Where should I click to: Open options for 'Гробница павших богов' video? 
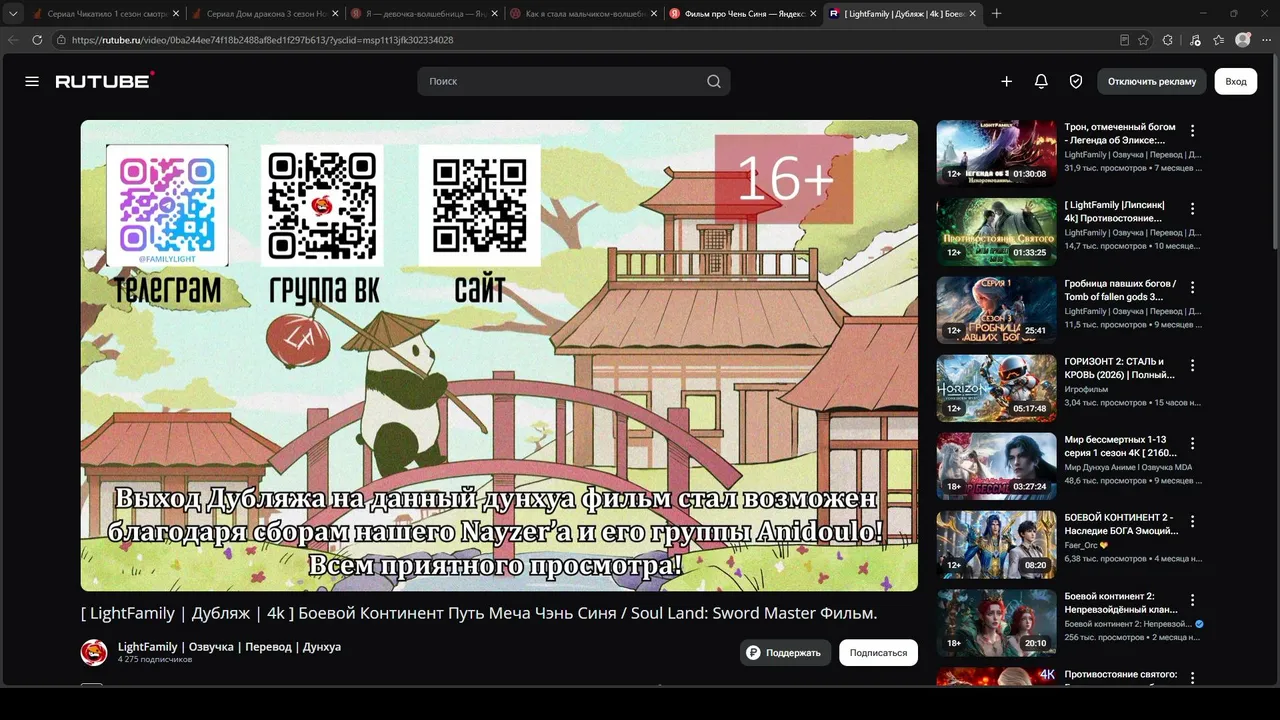tap(1192, 287)
